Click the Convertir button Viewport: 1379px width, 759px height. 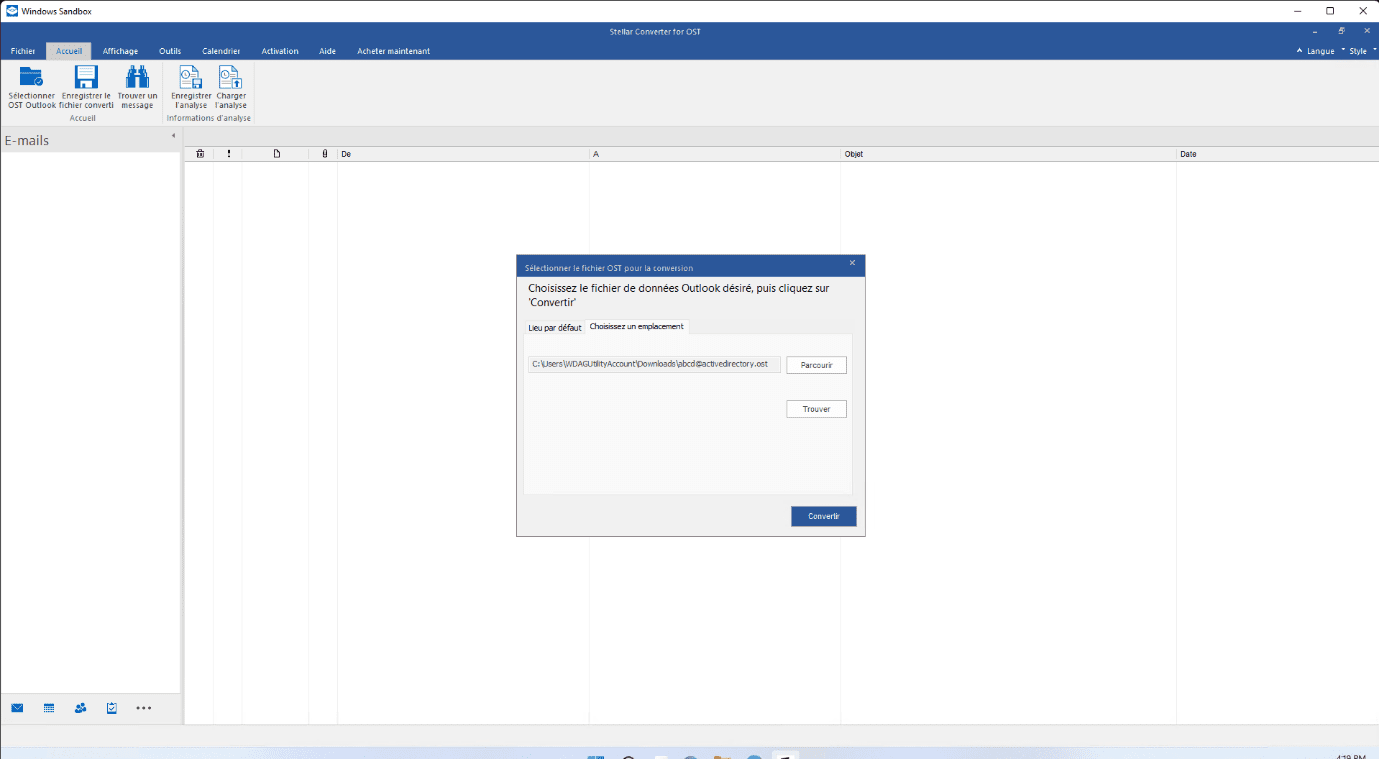823,516
